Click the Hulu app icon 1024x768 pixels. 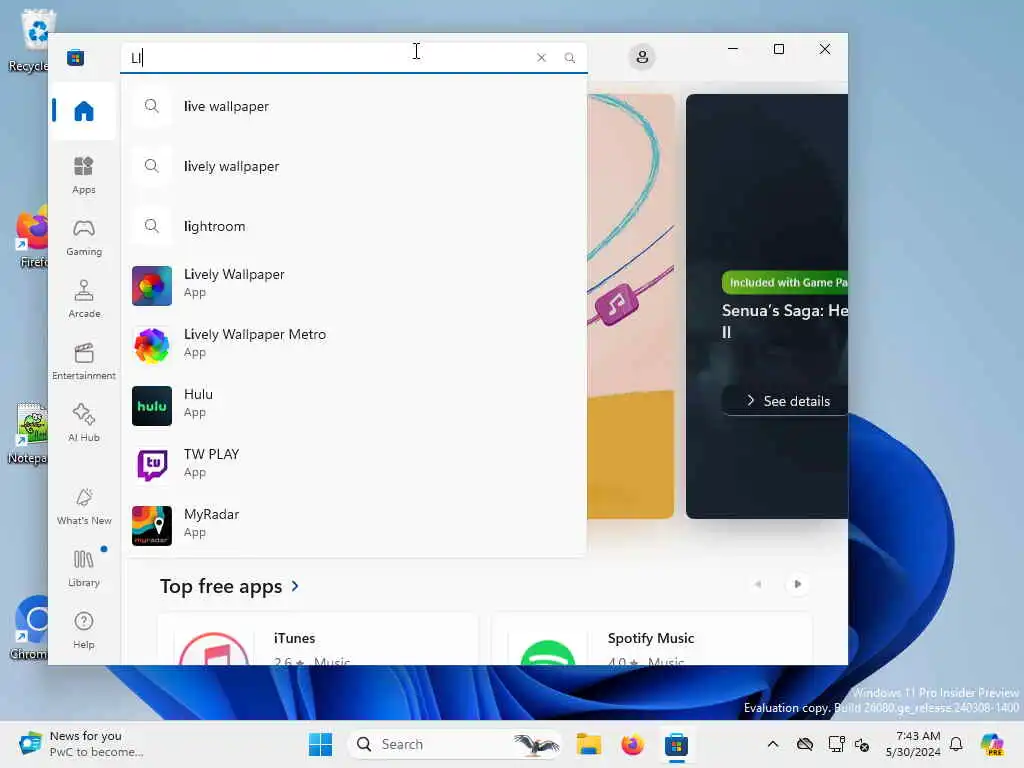(x=152, y=406)
